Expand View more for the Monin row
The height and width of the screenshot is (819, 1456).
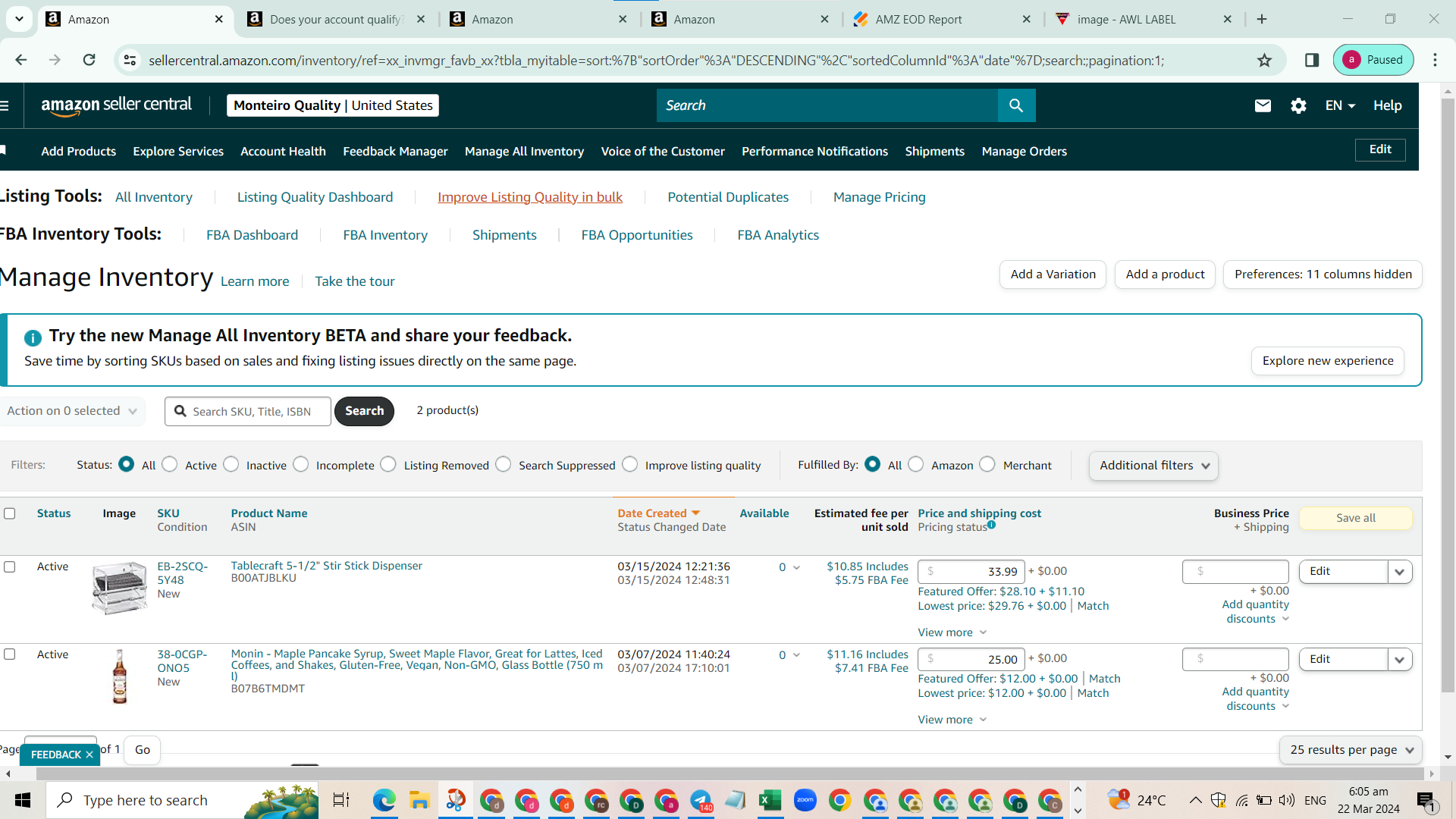point(952,720)
